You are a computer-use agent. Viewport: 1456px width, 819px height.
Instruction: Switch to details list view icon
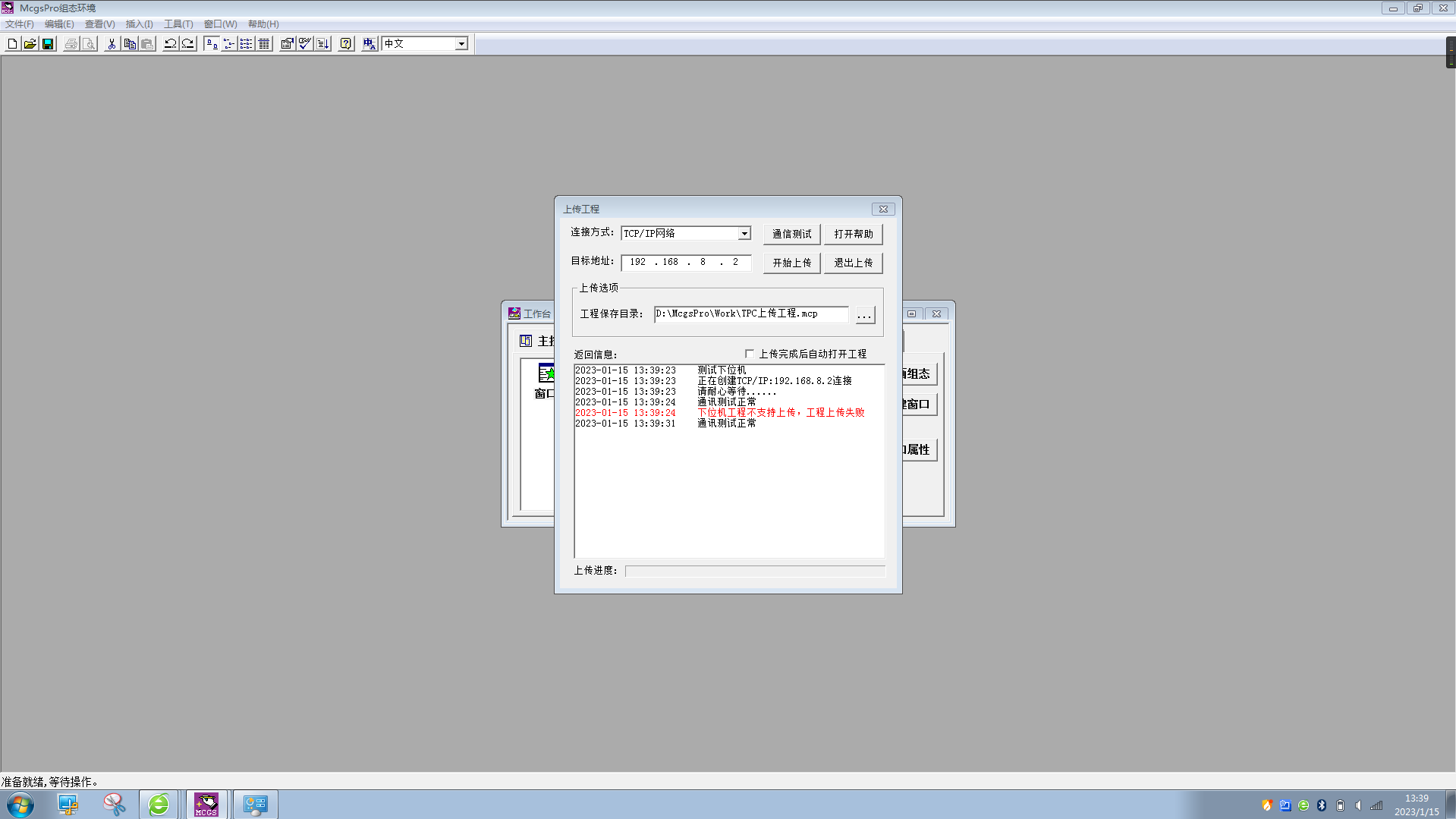[x=264, y=44]
